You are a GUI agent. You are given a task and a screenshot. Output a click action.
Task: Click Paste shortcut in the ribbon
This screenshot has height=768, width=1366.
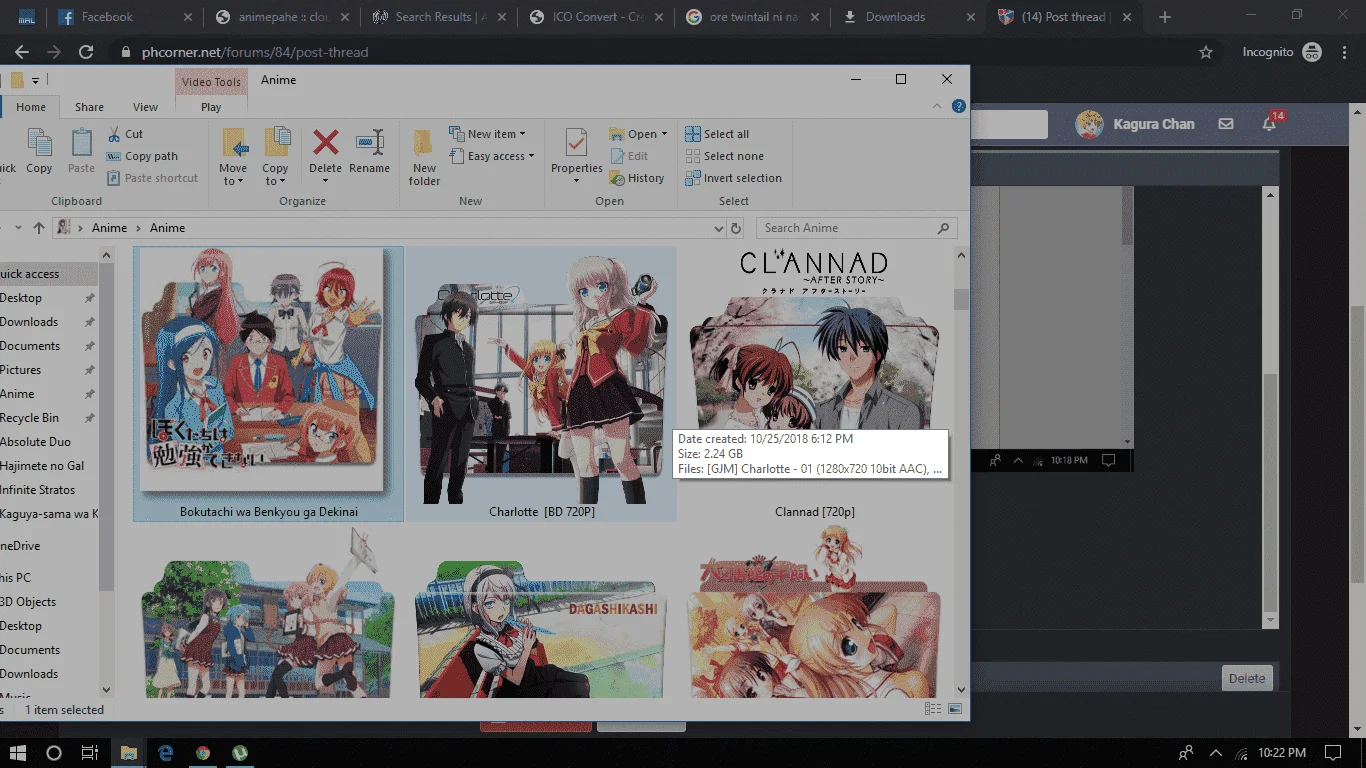click(151, 178)
